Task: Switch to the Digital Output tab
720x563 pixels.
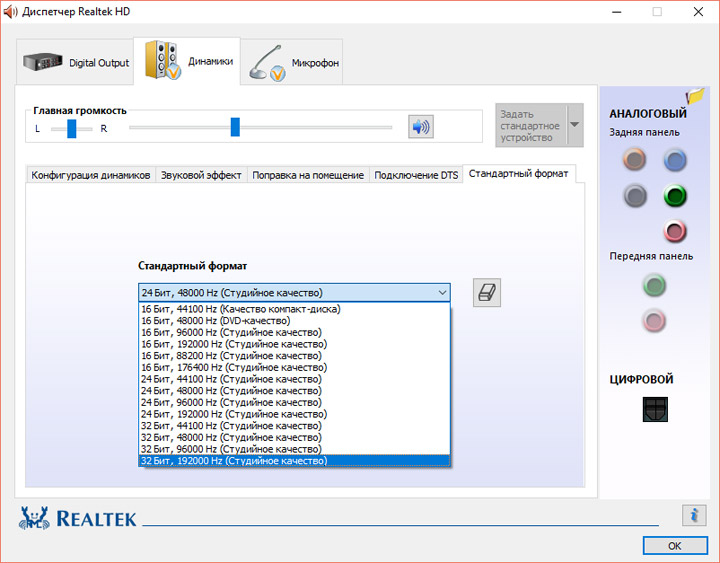Action: 75,62
